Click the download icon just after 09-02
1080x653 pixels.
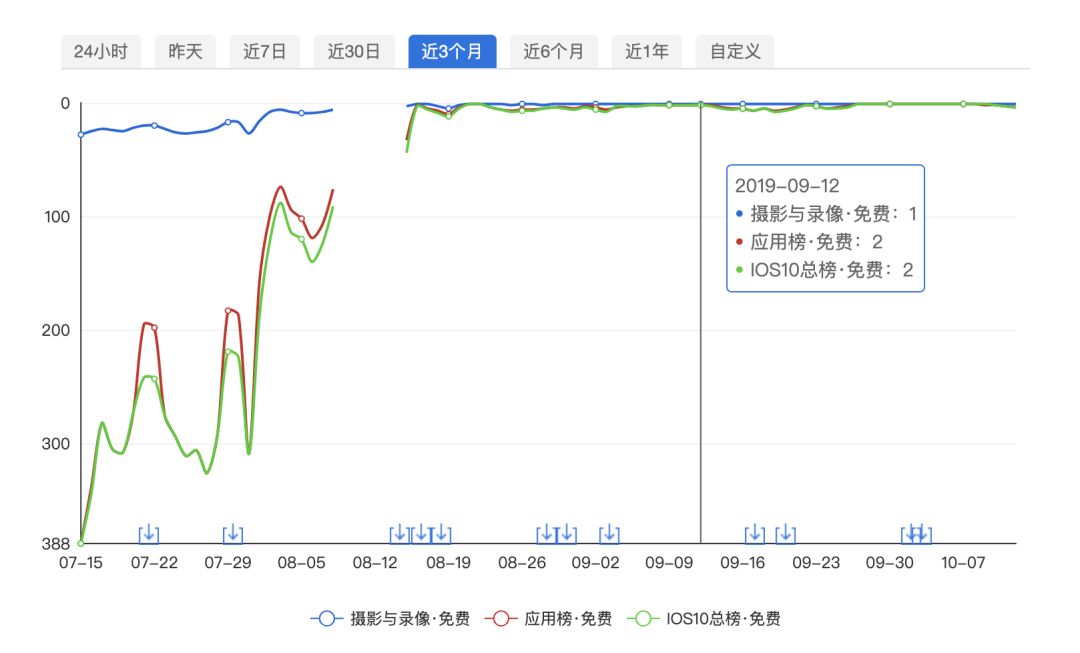[608, 534]
